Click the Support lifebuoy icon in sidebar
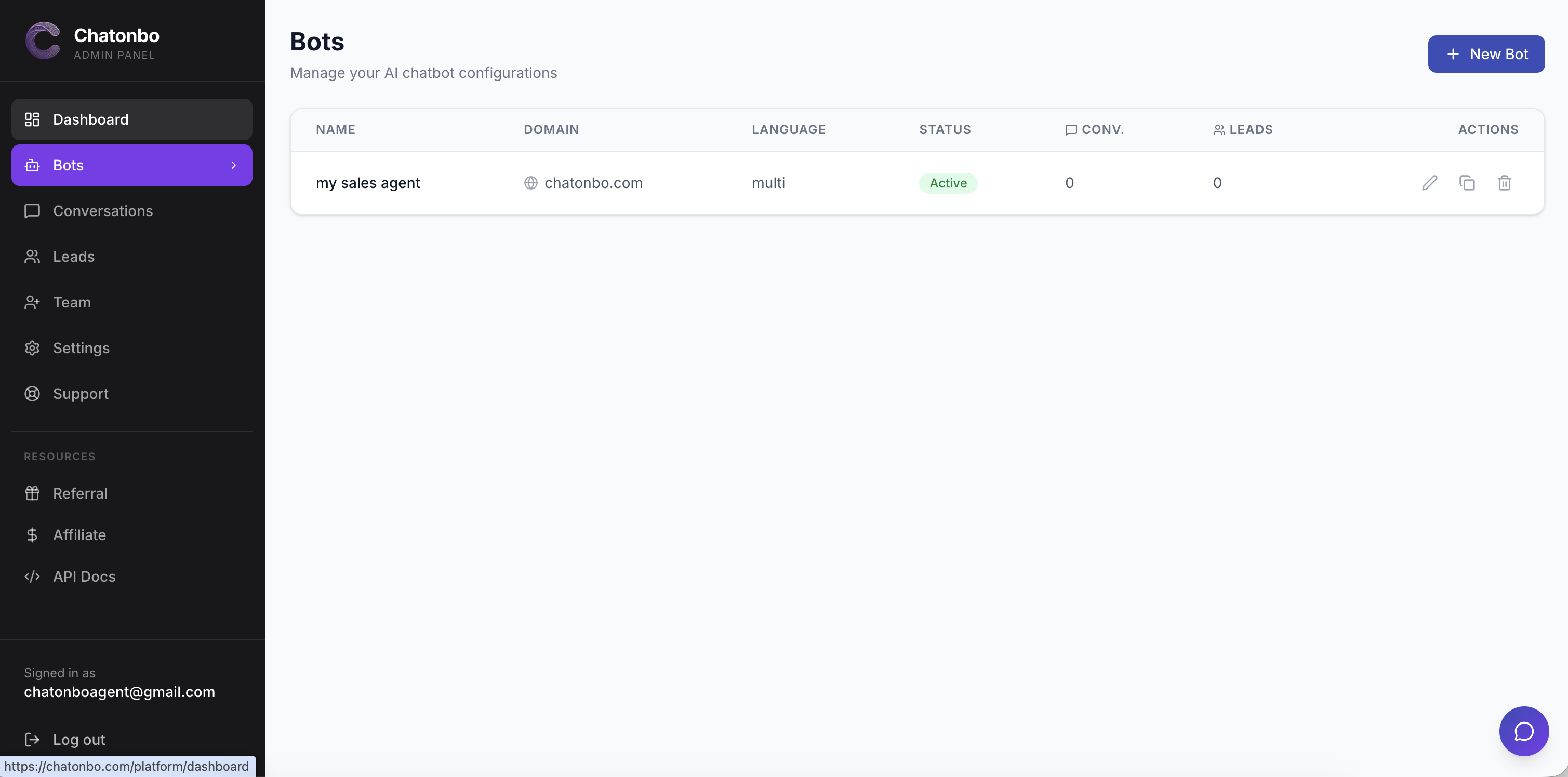Screen dimensions: 1568x777 pos(32,394)
